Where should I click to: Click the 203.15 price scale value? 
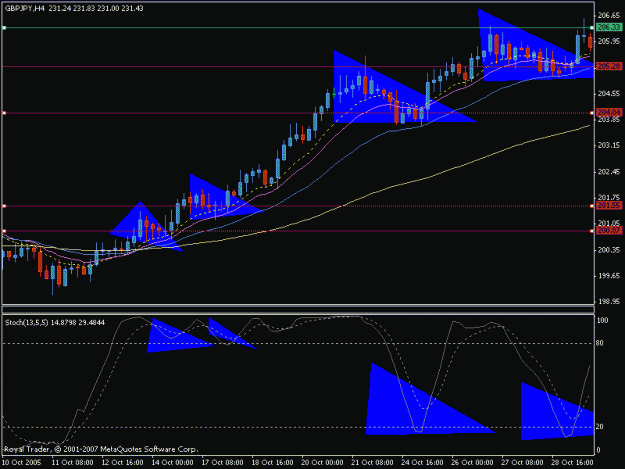click(609, 145)
